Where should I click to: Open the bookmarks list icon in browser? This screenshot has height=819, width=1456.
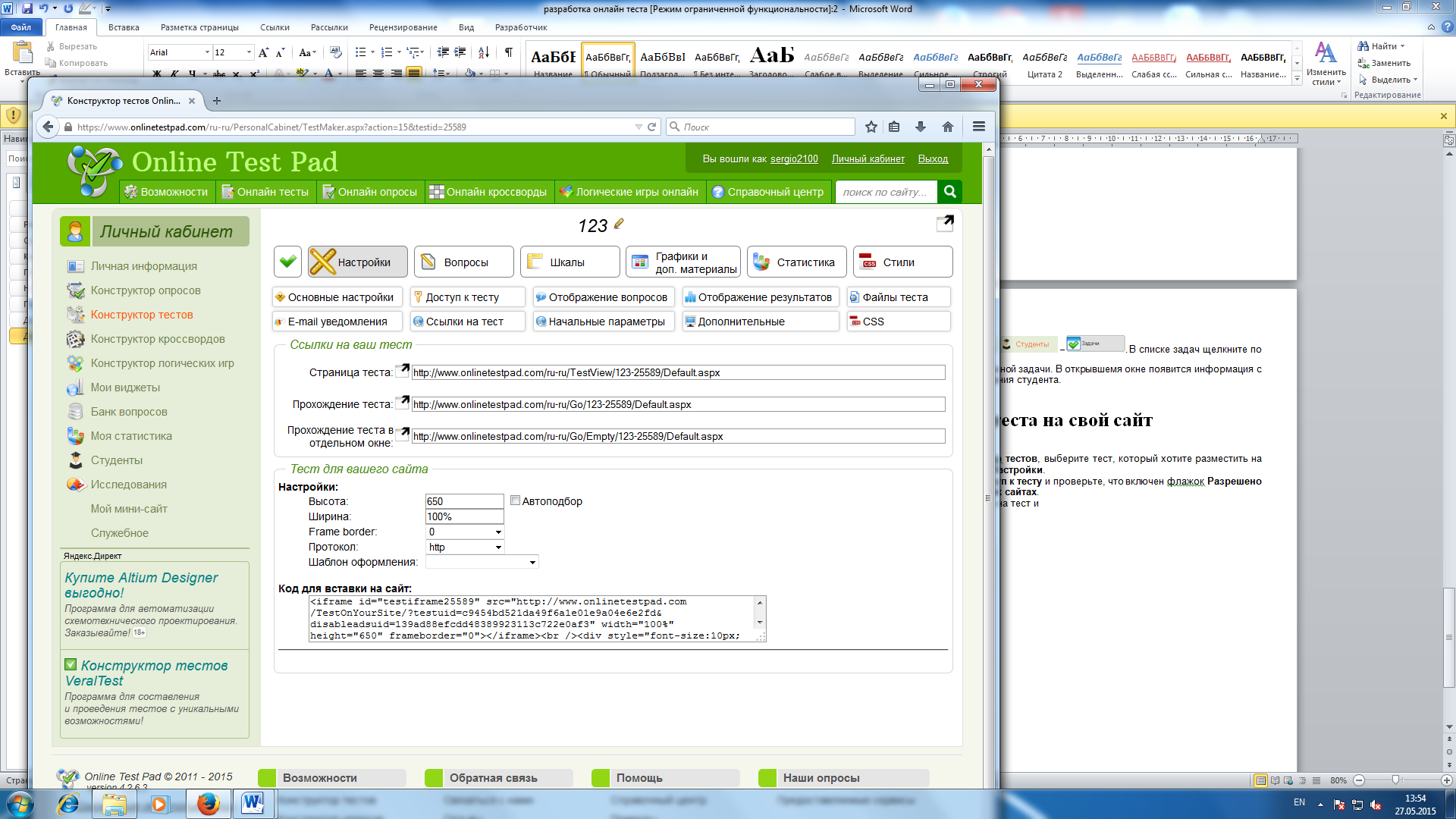point(894,127)
